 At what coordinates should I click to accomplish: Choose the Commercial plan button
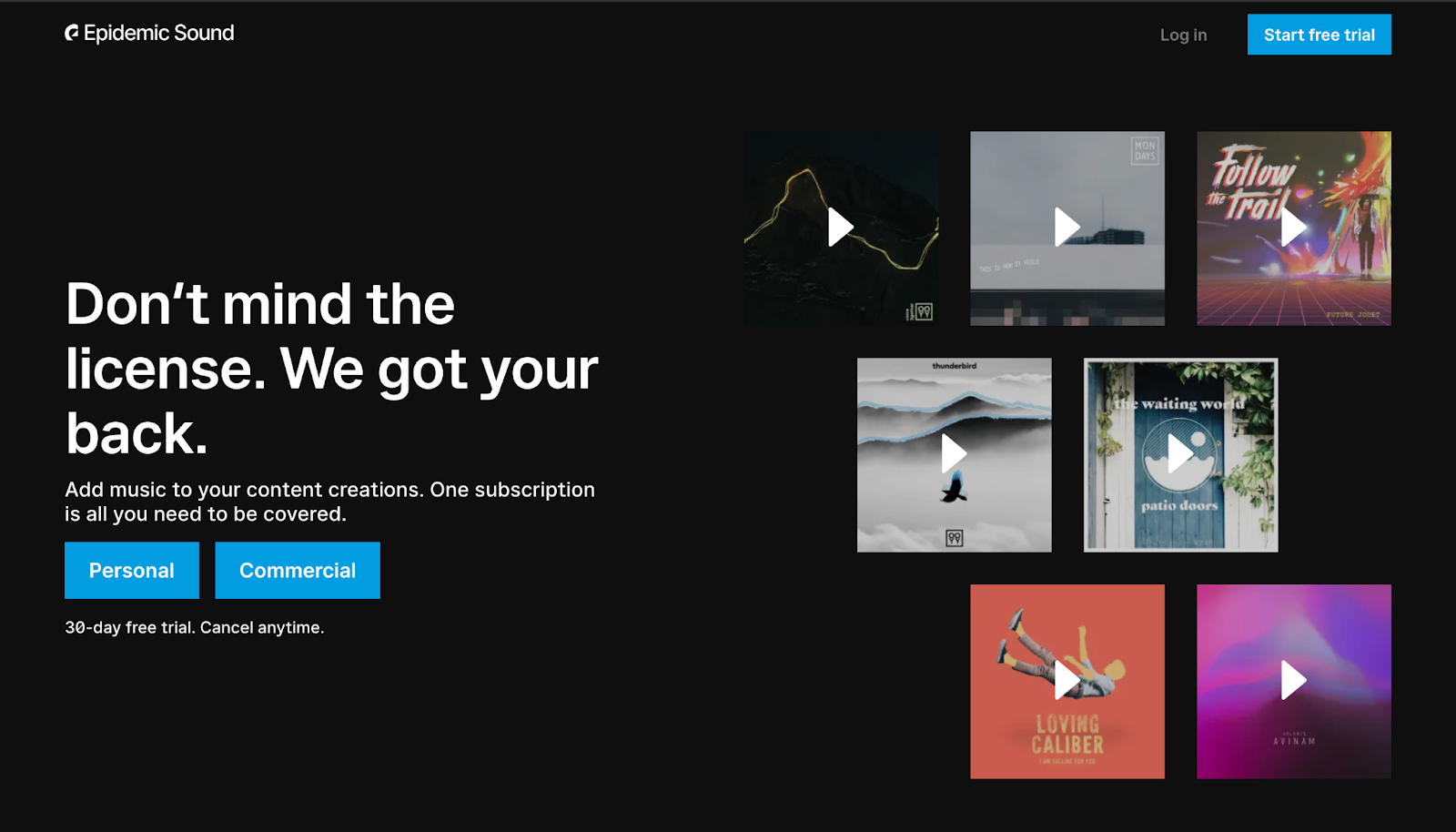pos(298,571)
